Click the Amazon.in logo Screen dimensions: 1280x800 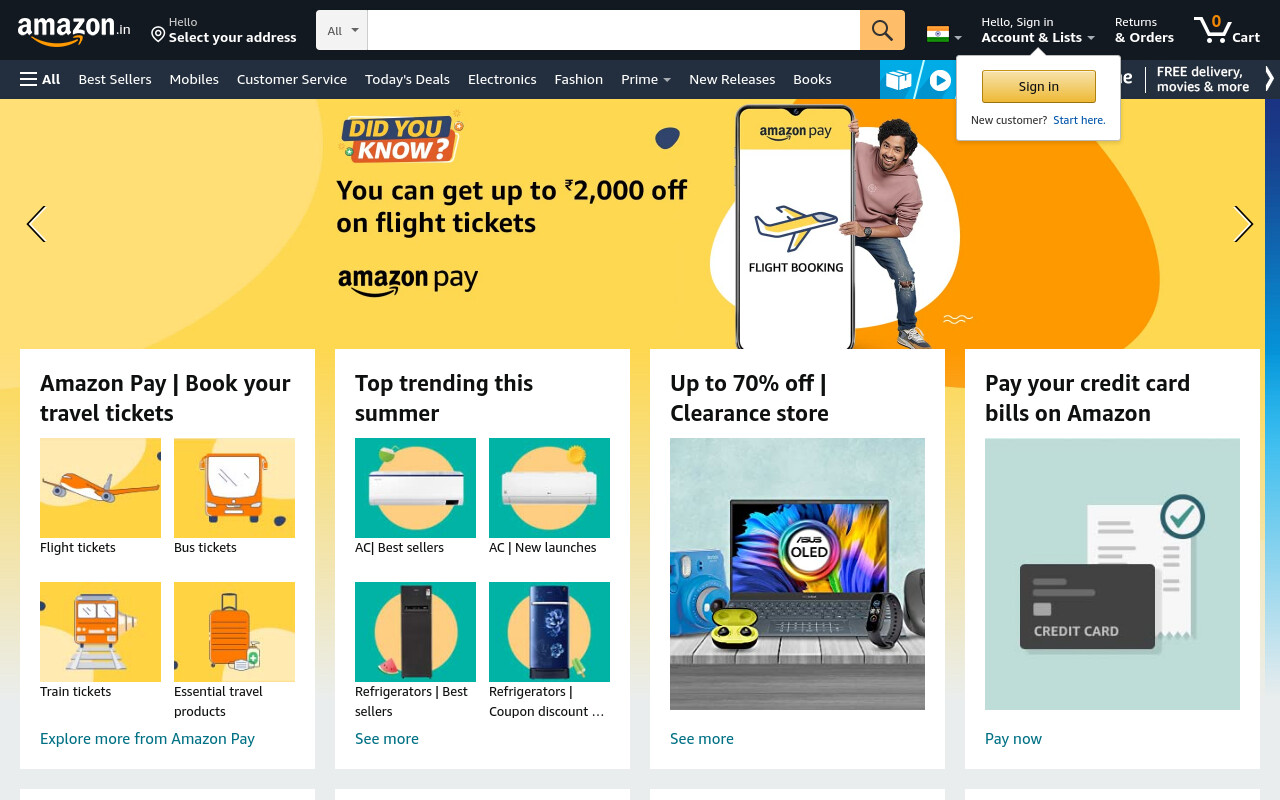point(74,30)
